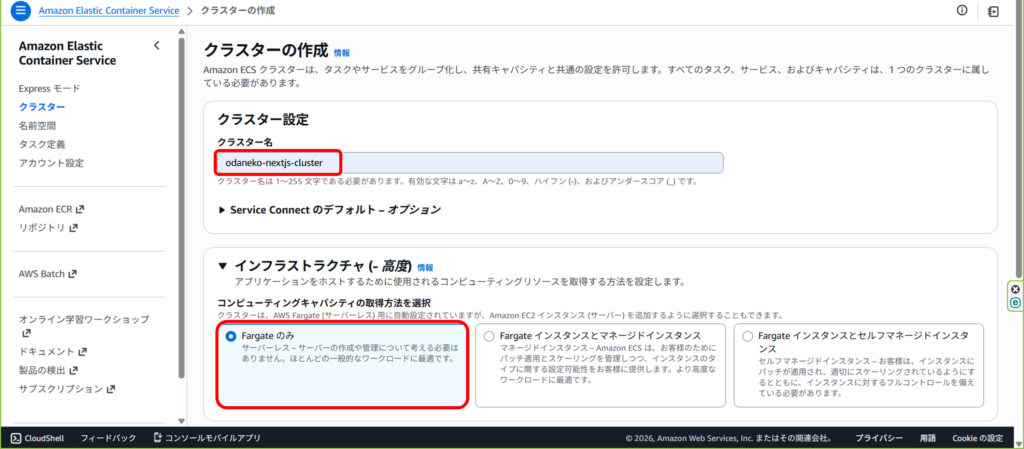Click the Amazon Elastic Container Service breadcrumb

[109, 11]
